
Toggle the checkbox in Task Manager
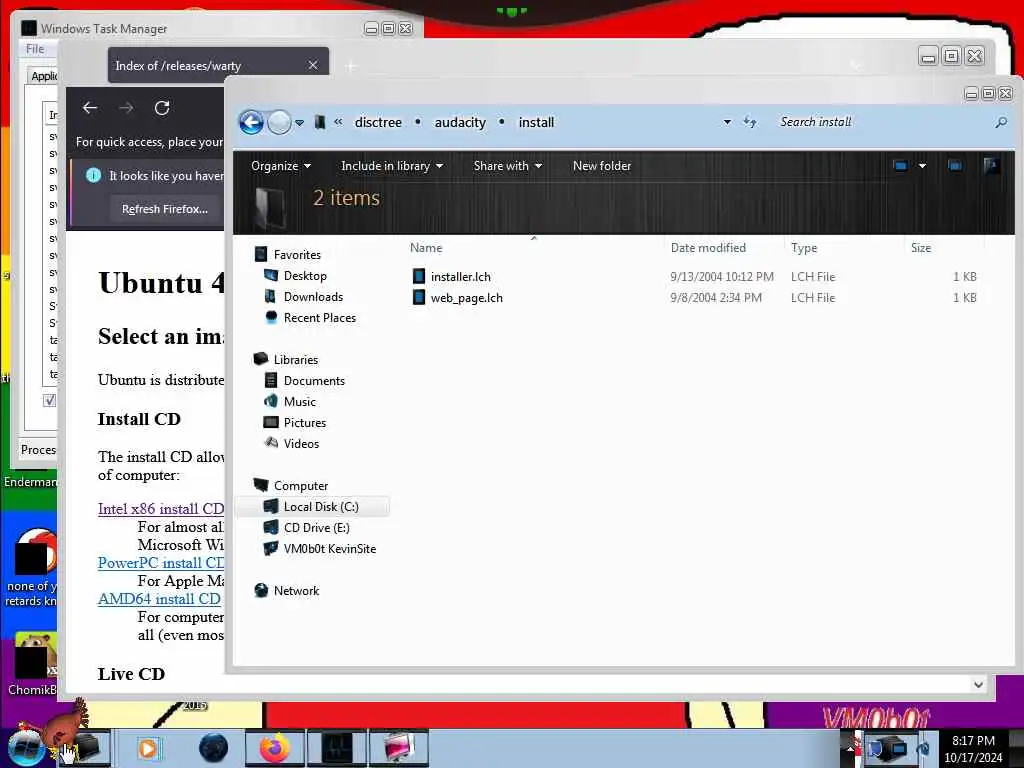[x=50, y=400]
